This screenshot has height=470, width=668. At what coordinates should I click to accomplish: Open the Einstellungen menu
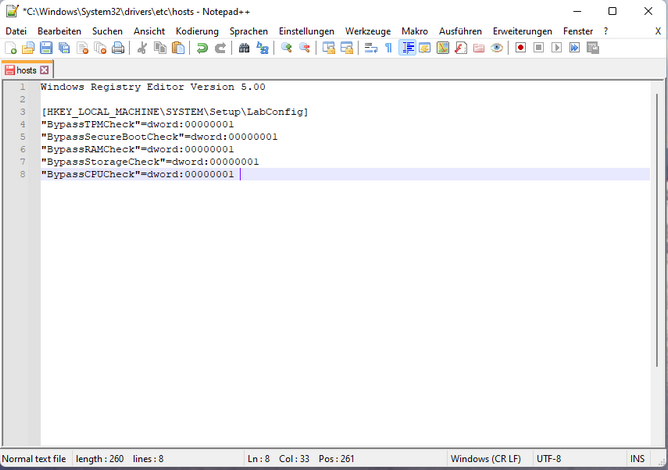click(307, 31)
